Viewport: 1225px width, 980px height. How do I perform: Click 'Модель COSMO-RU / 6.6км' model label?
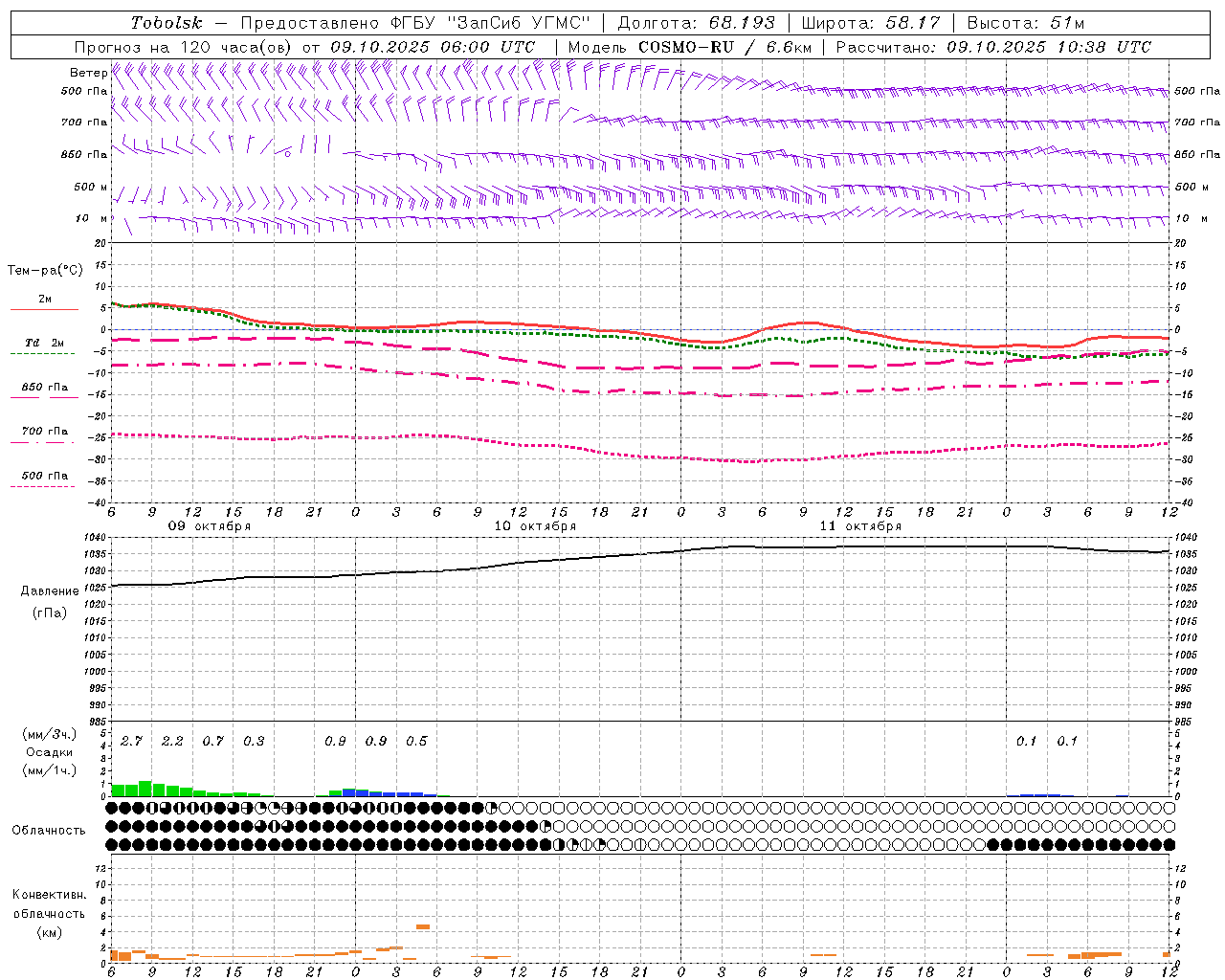690,47
